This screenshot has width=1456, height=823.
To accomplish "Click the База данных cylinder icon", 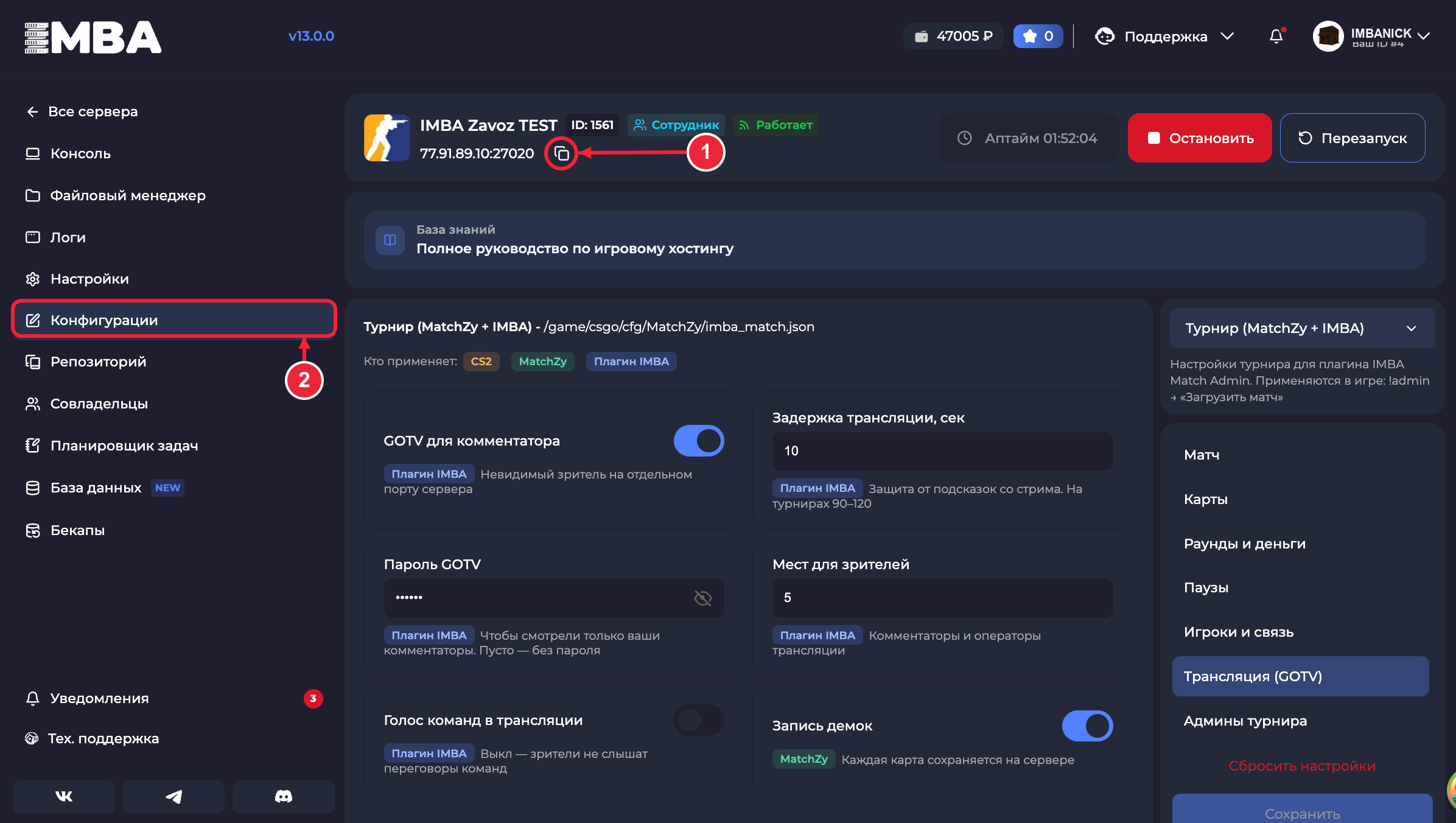I will [x=33, y=488].
